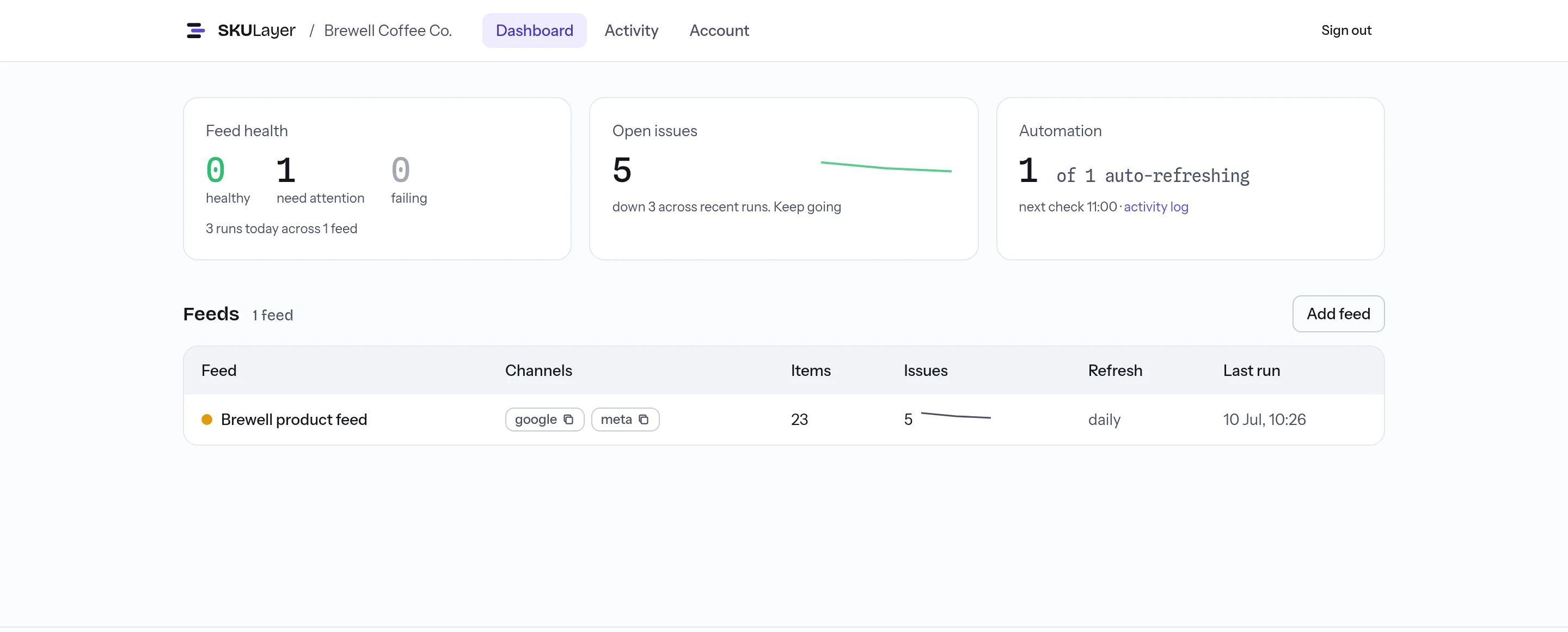Go to the Account tab

pyautogui.click(x=719, y=31)
